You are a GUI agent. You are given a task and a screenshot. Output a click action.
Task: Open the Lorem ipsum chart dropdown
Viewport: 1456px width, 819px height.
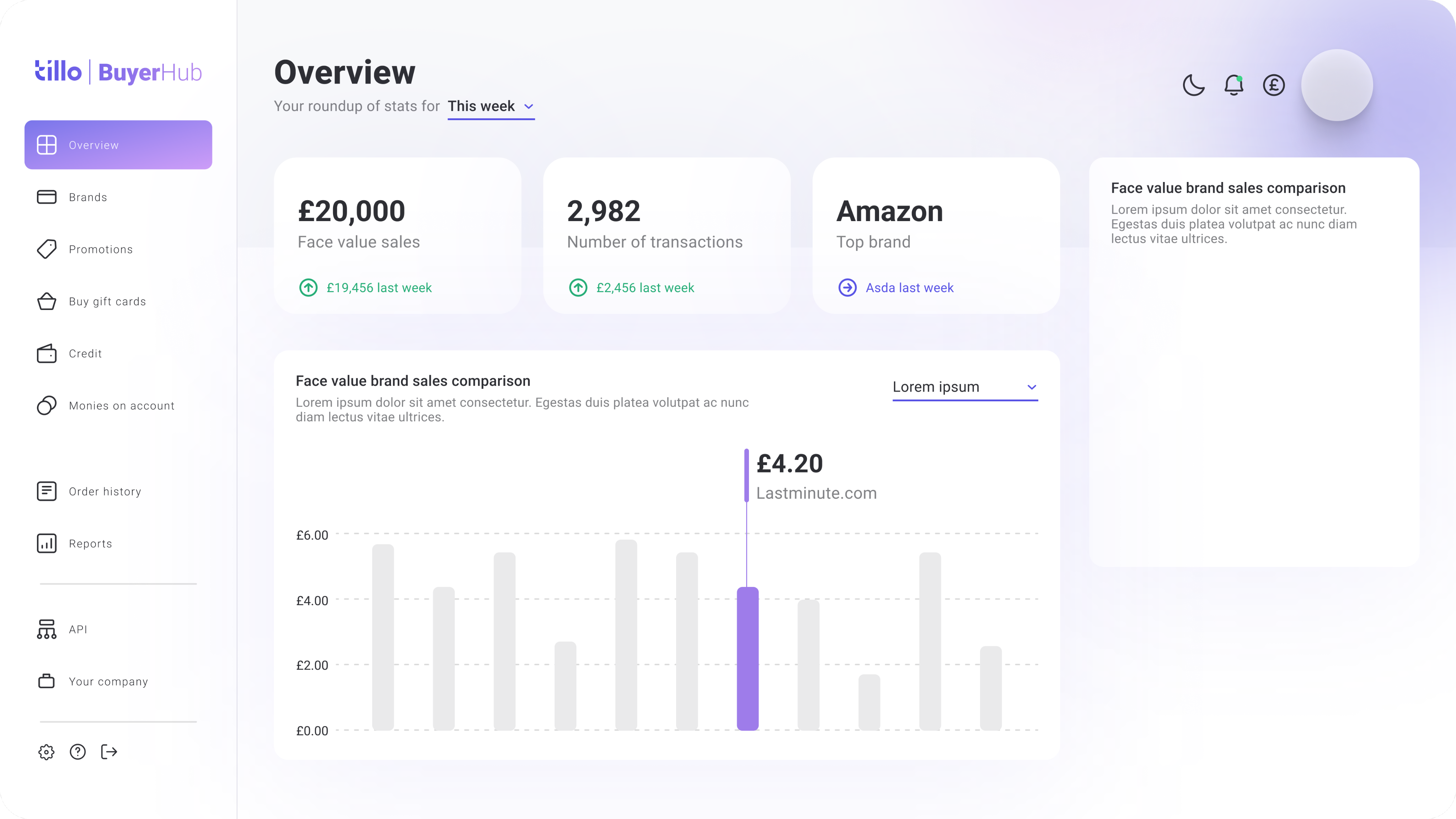965,387
